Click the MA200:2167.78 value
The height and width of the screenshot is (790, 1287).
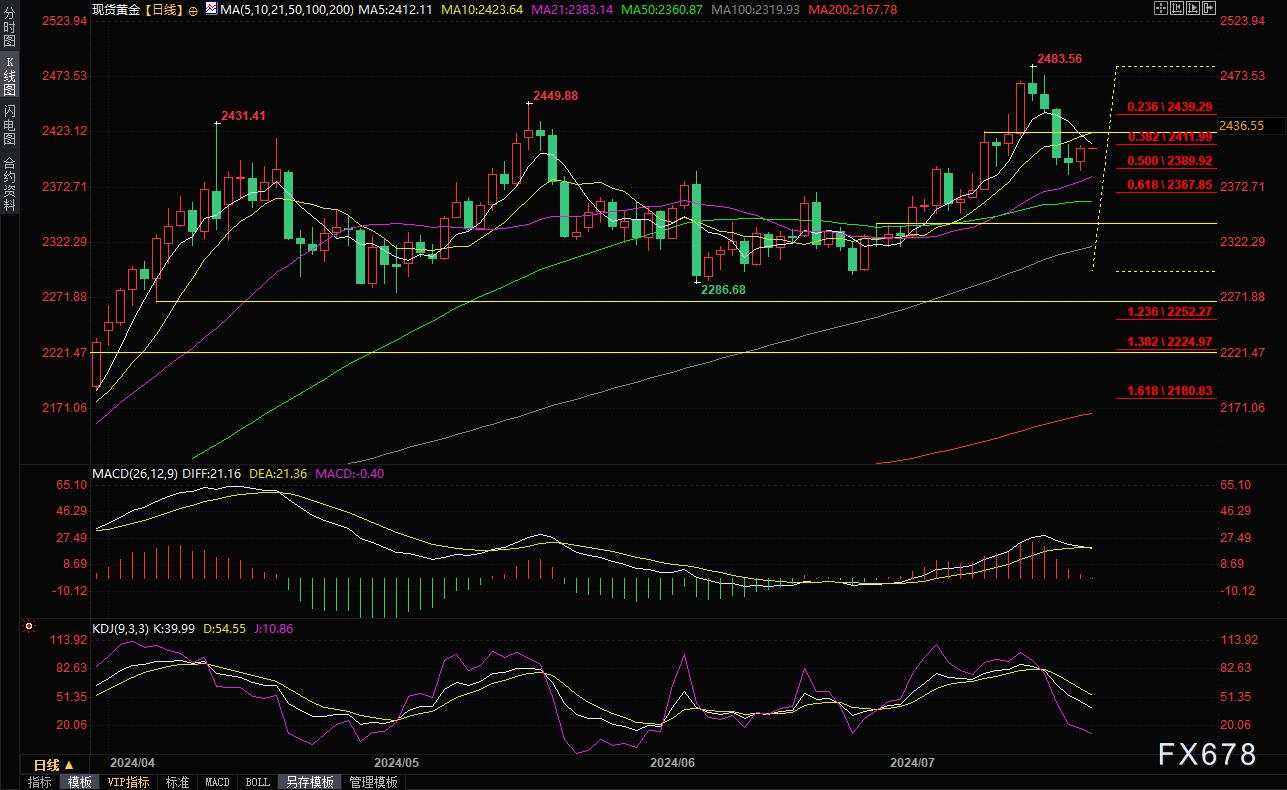[x=853, y=9]
